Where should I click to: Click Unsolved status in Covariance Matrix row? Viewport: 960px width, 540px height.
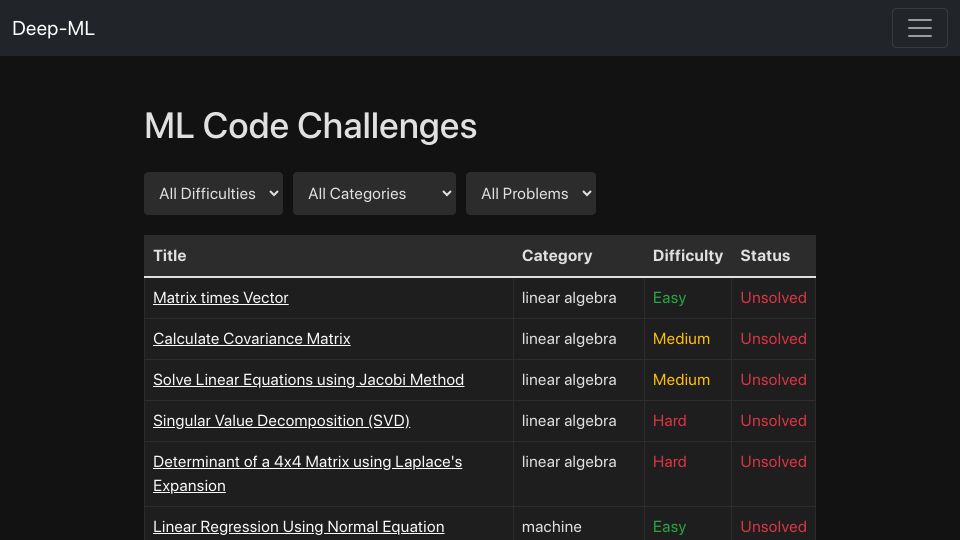point(773,339)
